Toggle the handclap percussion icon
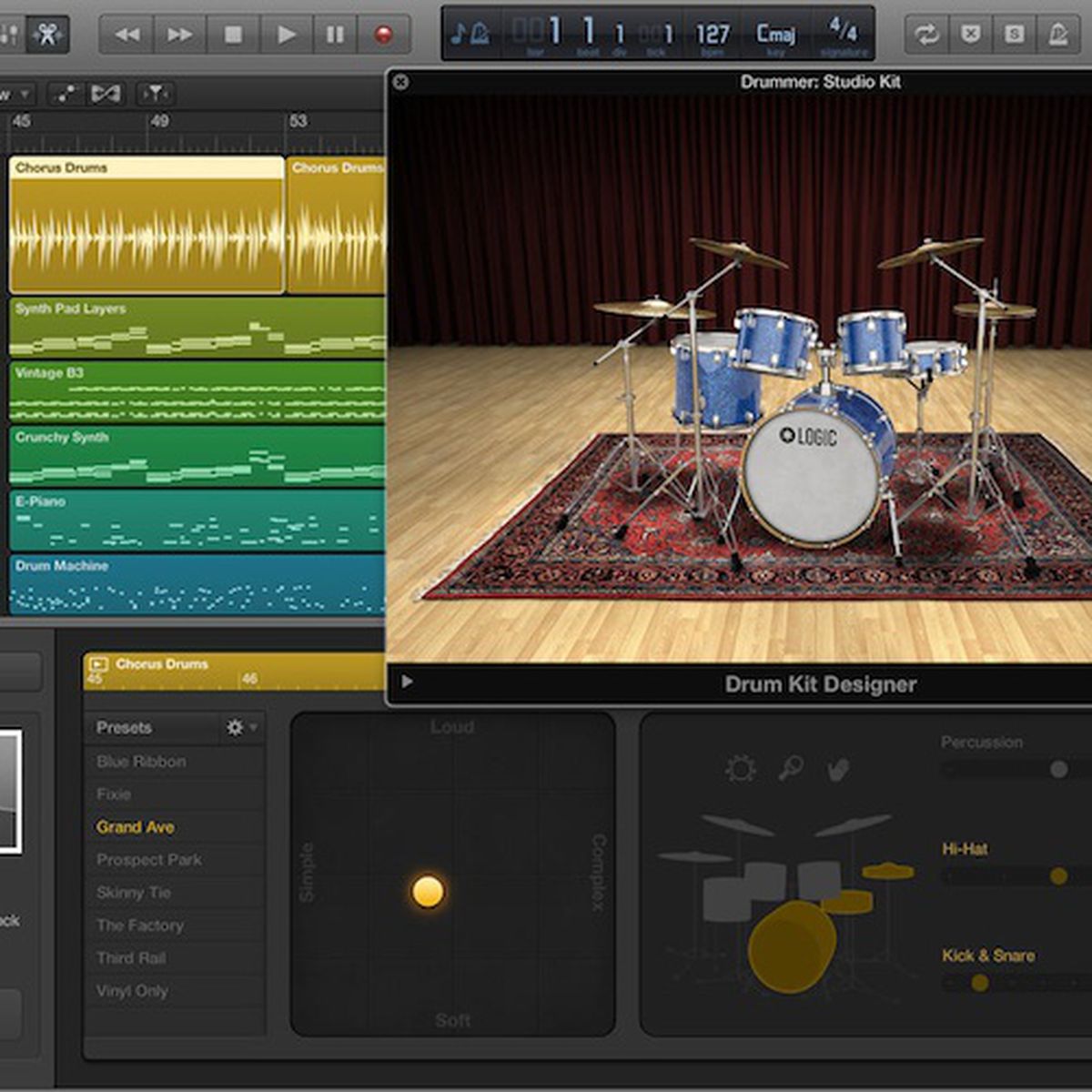Image resolution: width=1092 pixels, height=1092 pixels. coord(838,770)
